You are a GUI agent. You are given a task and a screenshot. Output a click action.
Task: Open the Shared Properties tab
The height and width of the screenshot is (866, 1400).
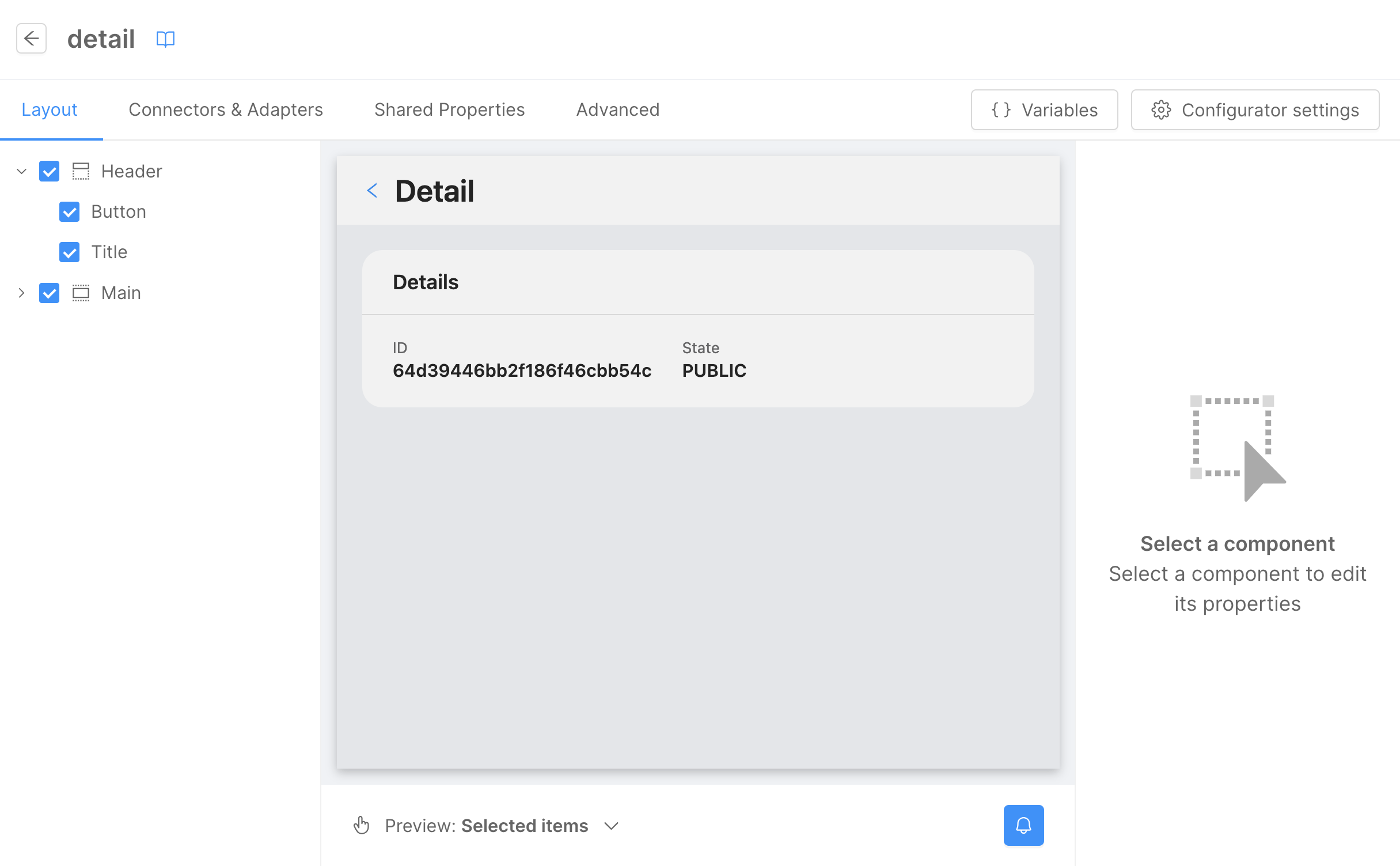[449, 109]
